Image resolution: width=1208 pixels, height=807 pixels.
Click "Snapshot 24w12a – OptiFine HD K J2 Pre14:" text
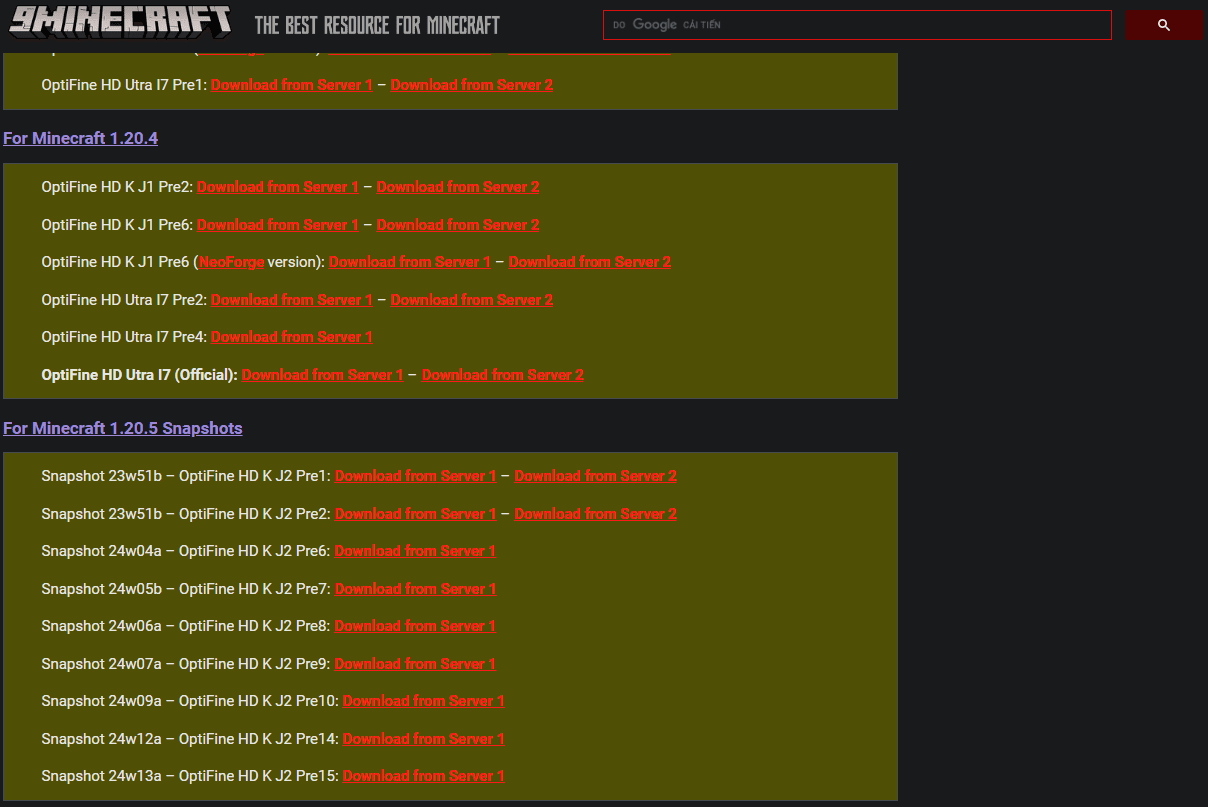pyautogui.click(x=190, y=739)
